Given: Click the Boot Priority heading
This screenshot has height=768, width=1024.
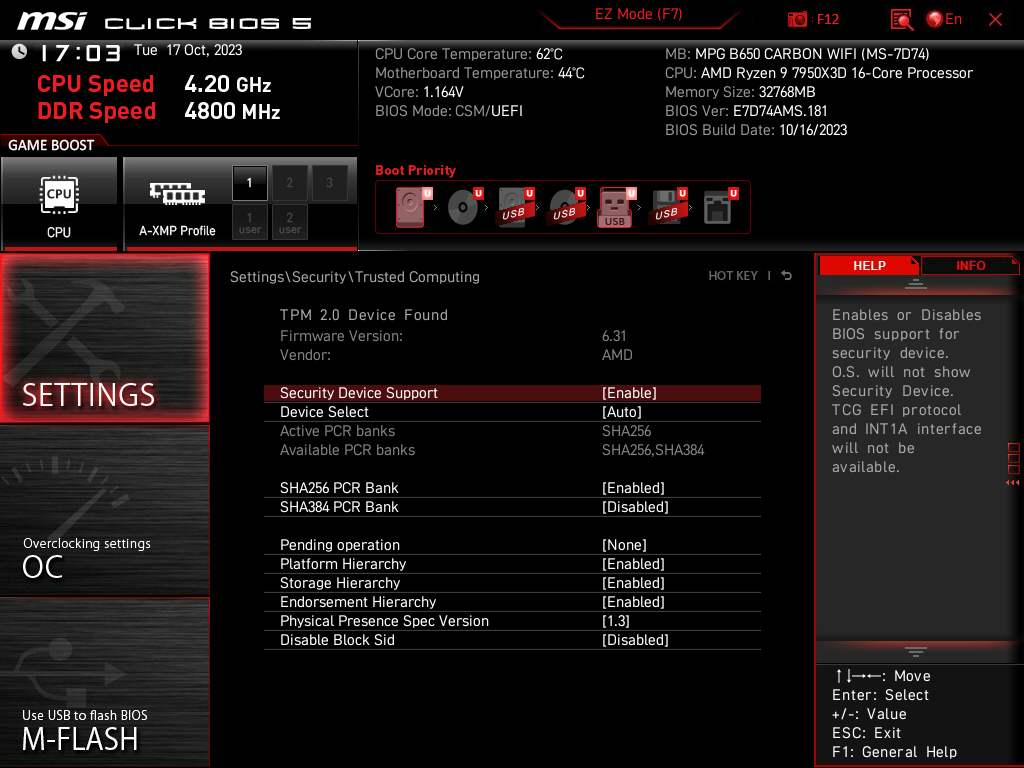Looking at the screenshot, I should click(x=415, y=170).
